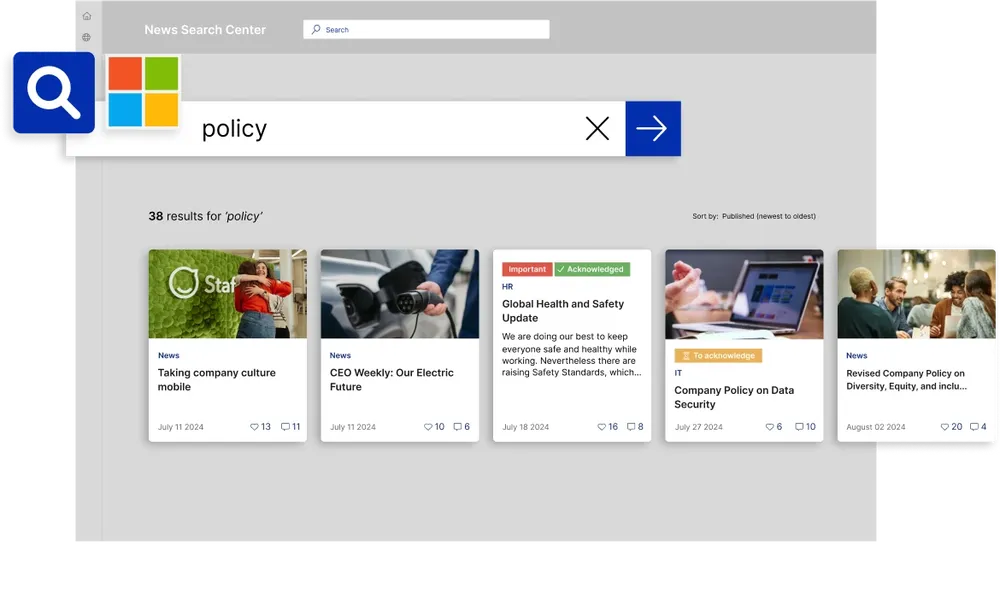Click the blue magnifying glass search icon
This screenshot has width=1000, height=610.
[x=54, y=93]
